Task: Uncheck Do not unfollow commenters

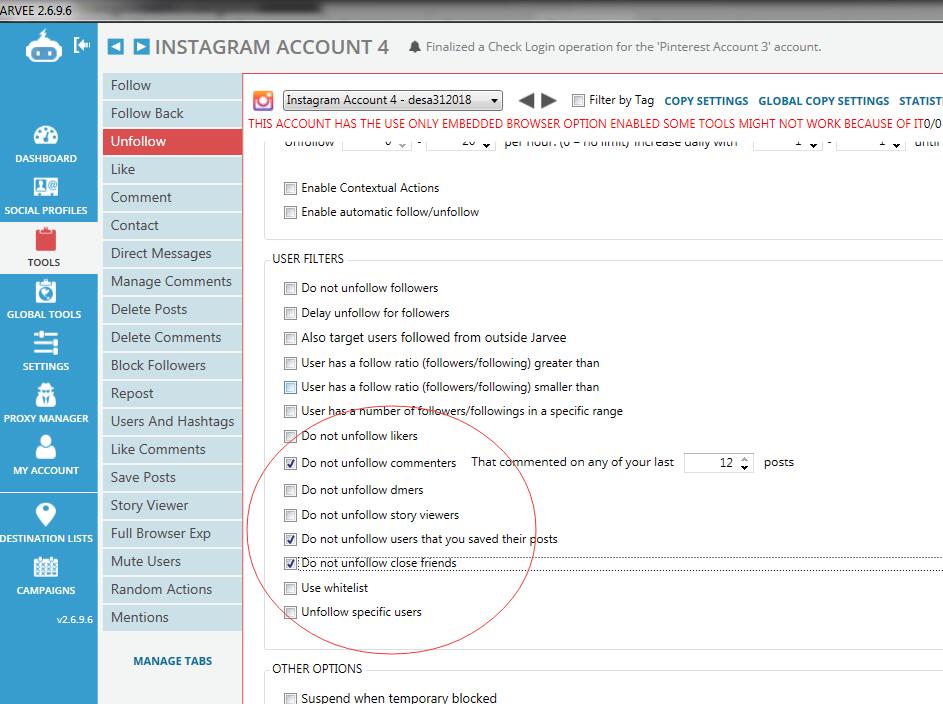Action: coord(290,463)
